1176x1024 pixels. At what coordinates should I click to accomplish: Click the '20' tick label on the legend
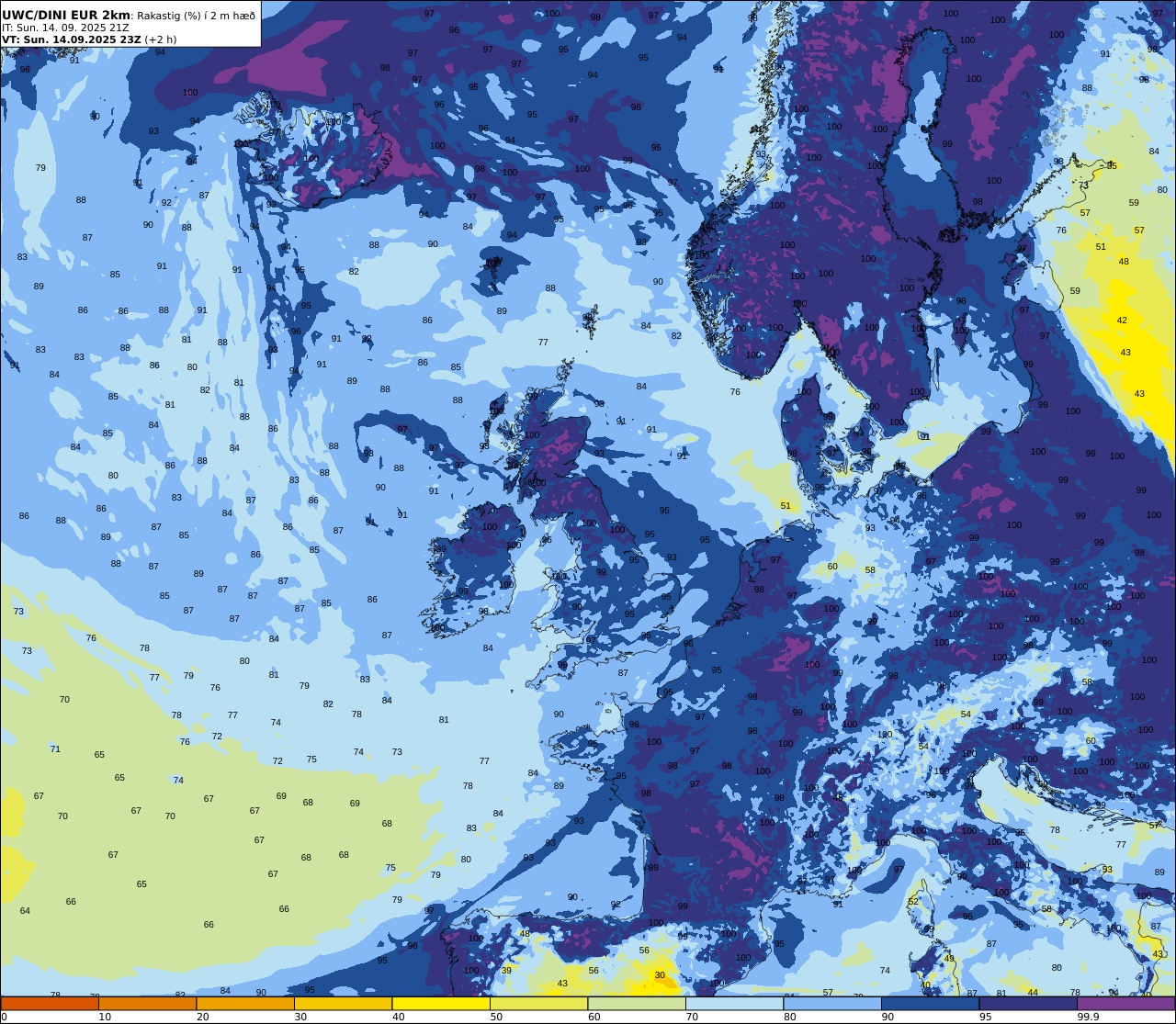202,1017
